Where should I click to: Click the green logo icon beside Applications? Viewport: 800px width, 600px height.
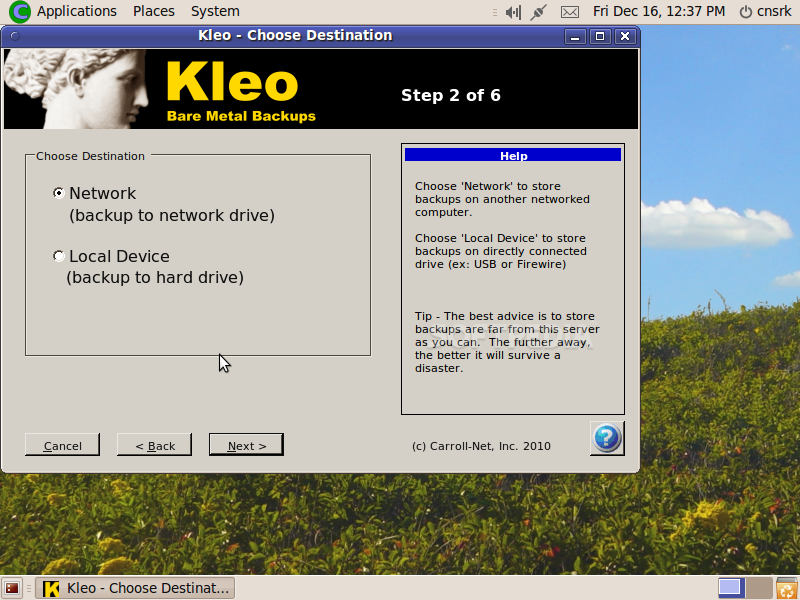pyautogui.click(x=20, y=11)
